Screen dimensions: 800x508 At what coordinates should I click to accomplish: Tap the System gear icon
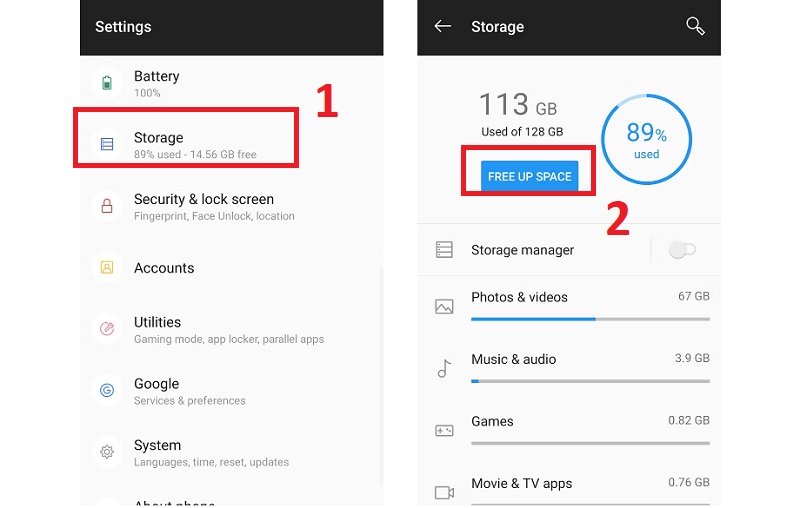tap(107, 452)
